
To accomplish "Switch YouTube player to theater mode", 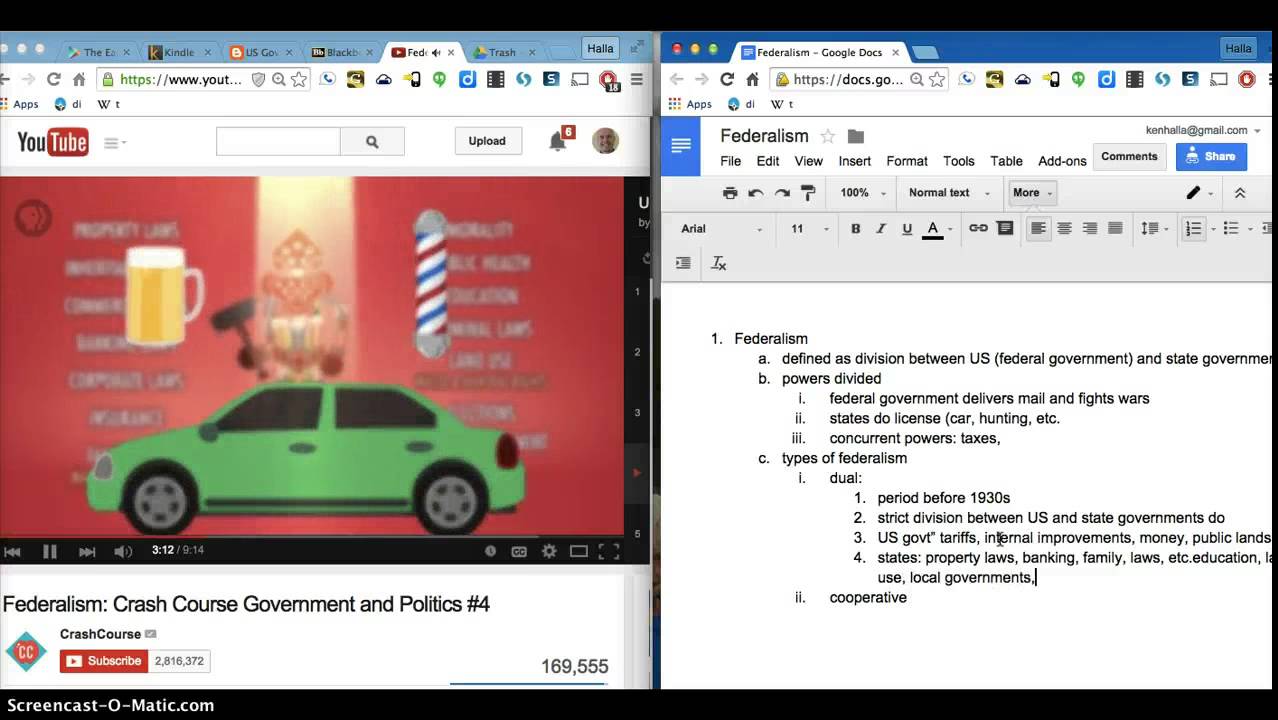I will 578,551.
